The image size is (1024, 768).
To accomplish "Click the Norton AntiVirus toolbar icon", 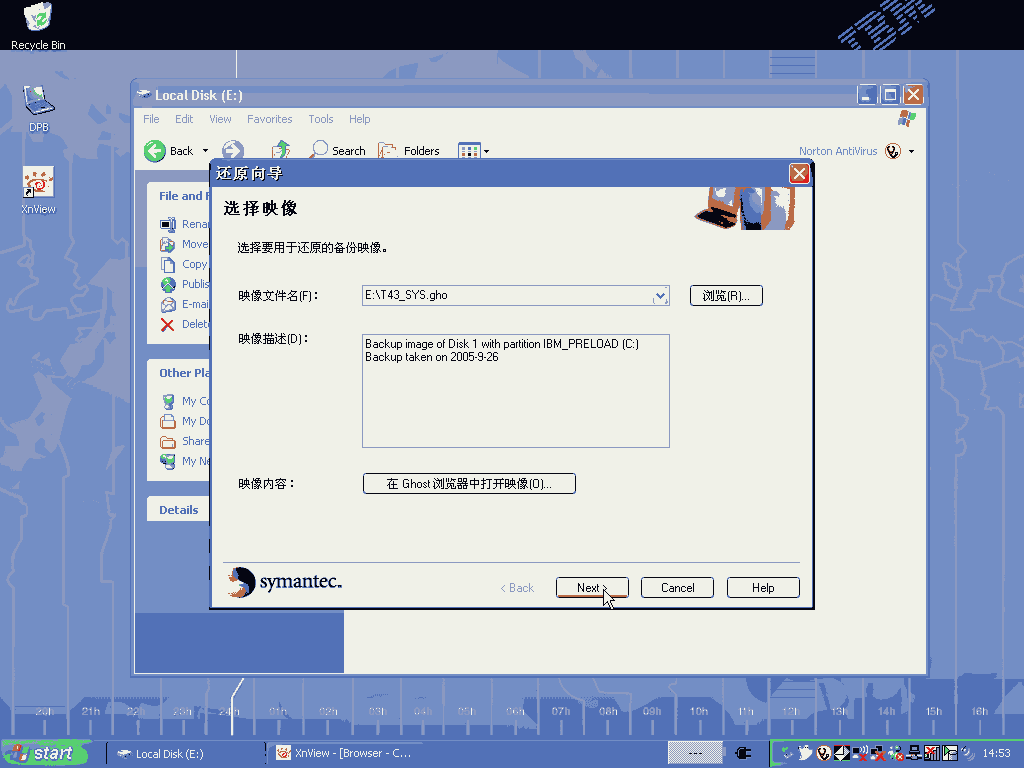I will (x=892, y=151).
